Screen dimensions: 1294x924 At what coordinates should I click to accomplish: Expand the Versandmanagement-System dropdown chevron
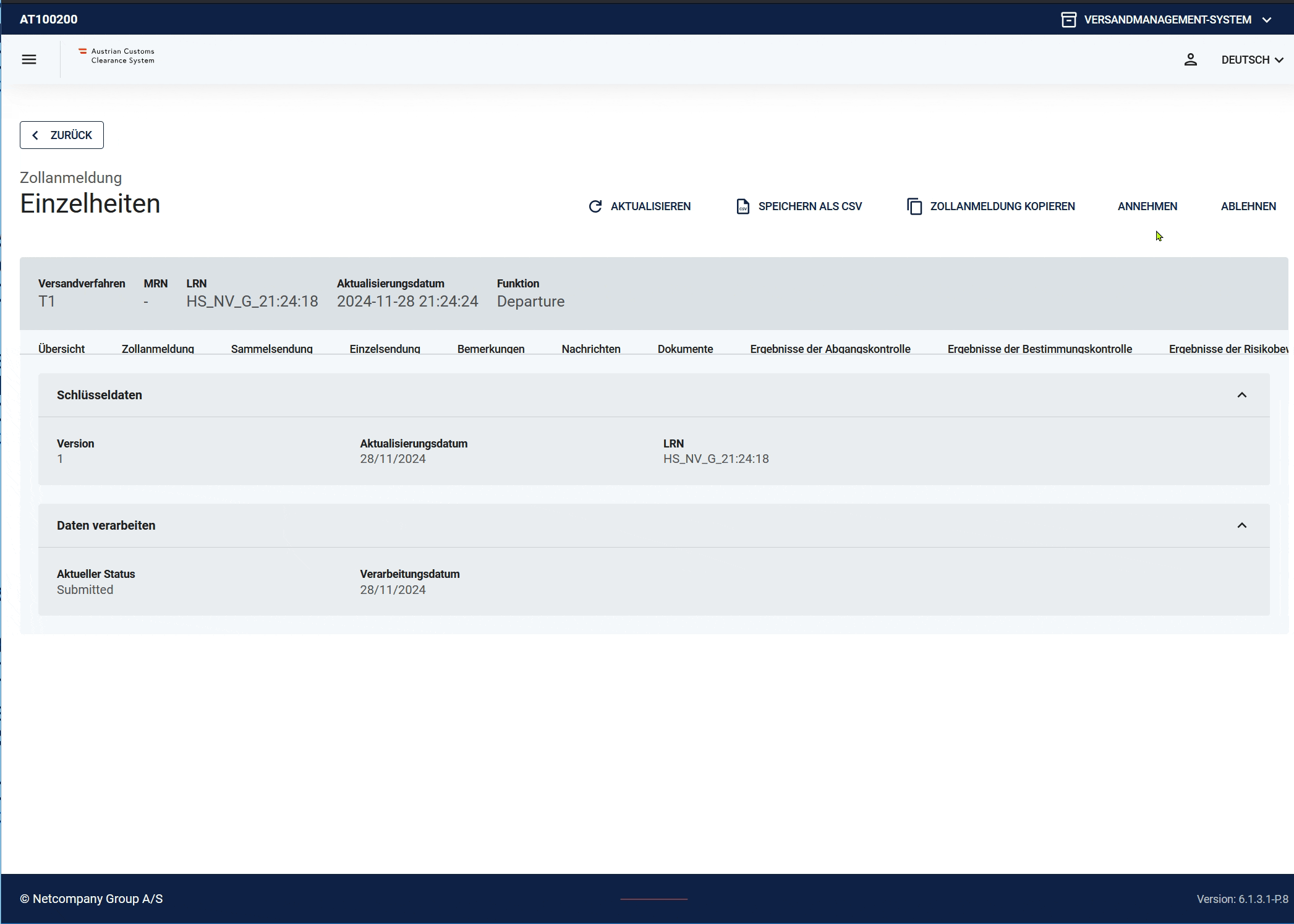(x=1267, y=20)
